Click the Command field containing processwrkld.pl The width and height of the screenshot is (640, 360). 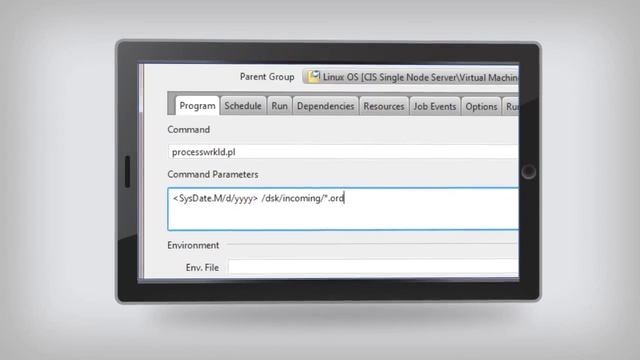coord(343,152)
